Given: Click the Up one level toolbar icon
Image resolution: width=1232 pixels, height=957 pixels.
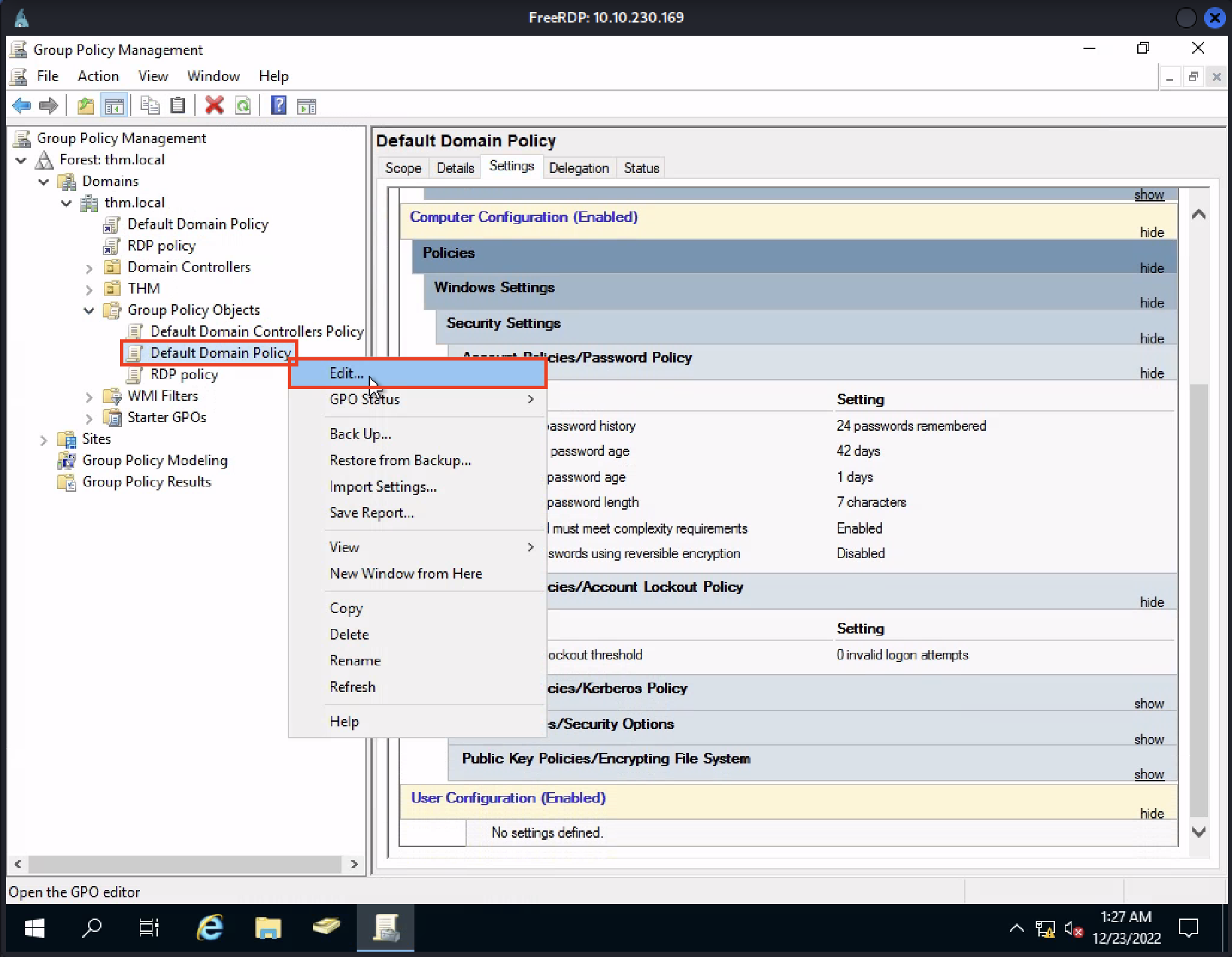Looking at the screenshot, I should coord(86,105).
